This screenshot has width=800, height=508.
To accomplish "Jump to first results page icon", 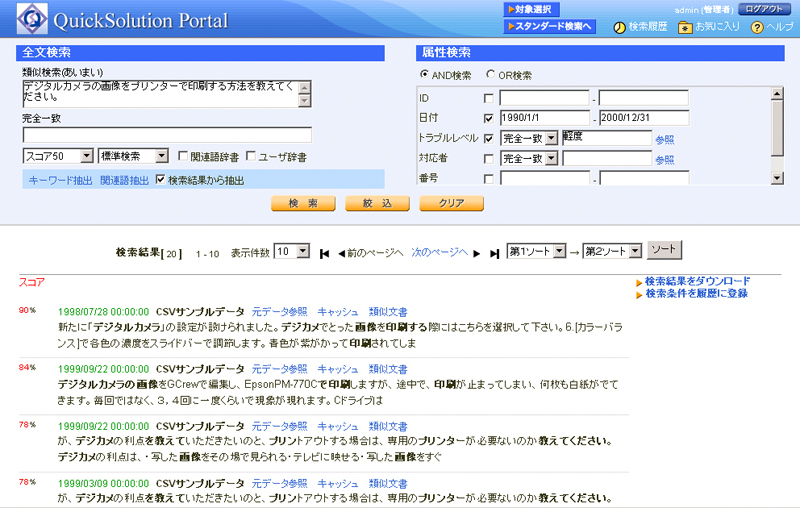I will coord(324,253).
